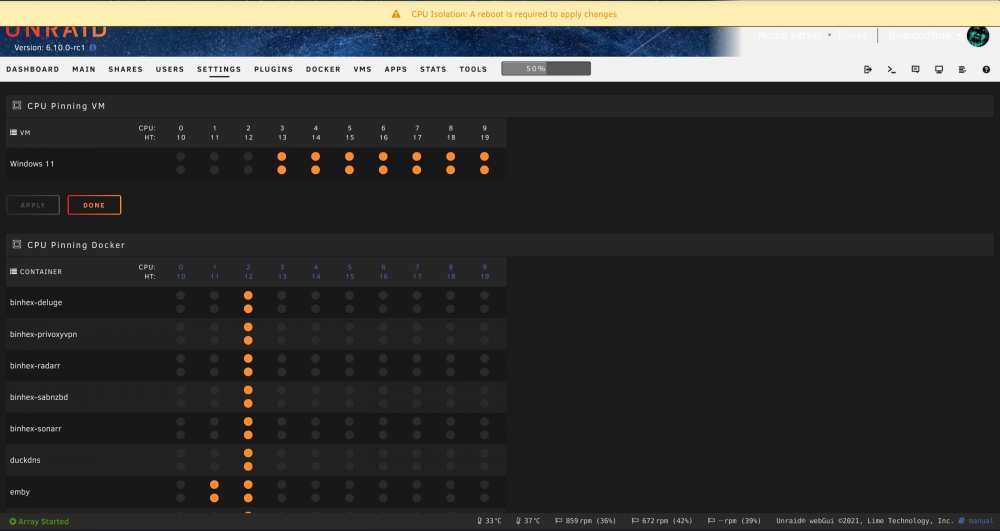Toggle CPU 1 pin for emby
Viewport: 1000px width, 531px height.
[x=214, y=484]
